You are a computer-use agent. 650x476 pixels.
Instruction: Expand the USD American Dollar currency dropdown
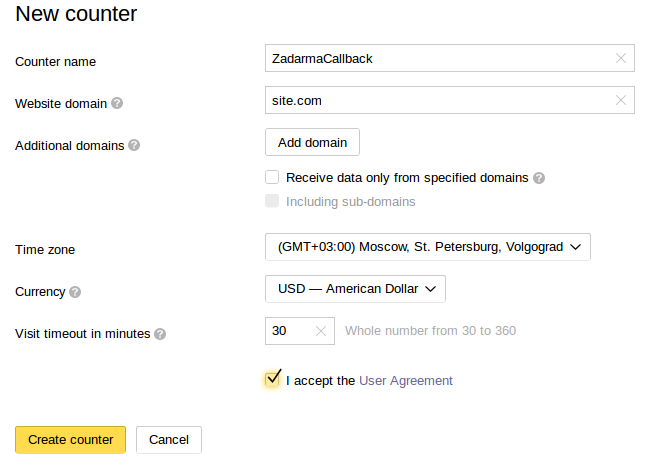[355, 289]
